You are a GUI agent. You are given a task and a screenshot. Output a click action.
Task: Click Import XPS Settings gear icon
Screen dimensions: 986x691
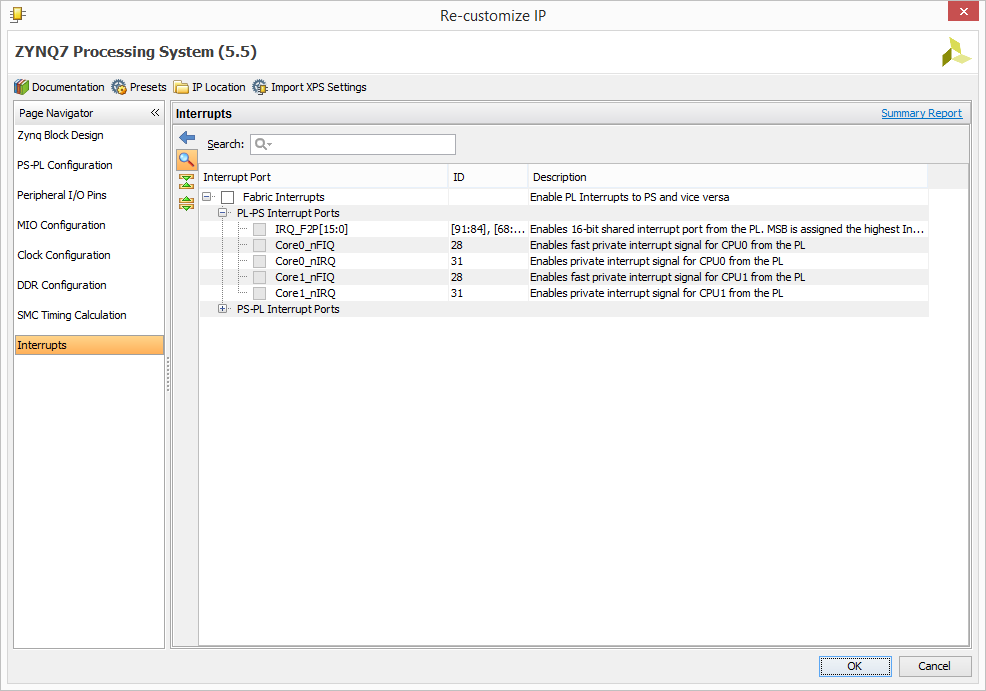click(260, 87)
